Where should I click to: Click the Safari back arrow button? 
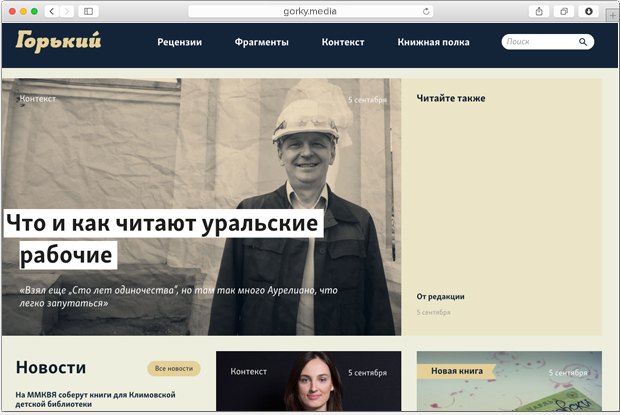(52, 11)
